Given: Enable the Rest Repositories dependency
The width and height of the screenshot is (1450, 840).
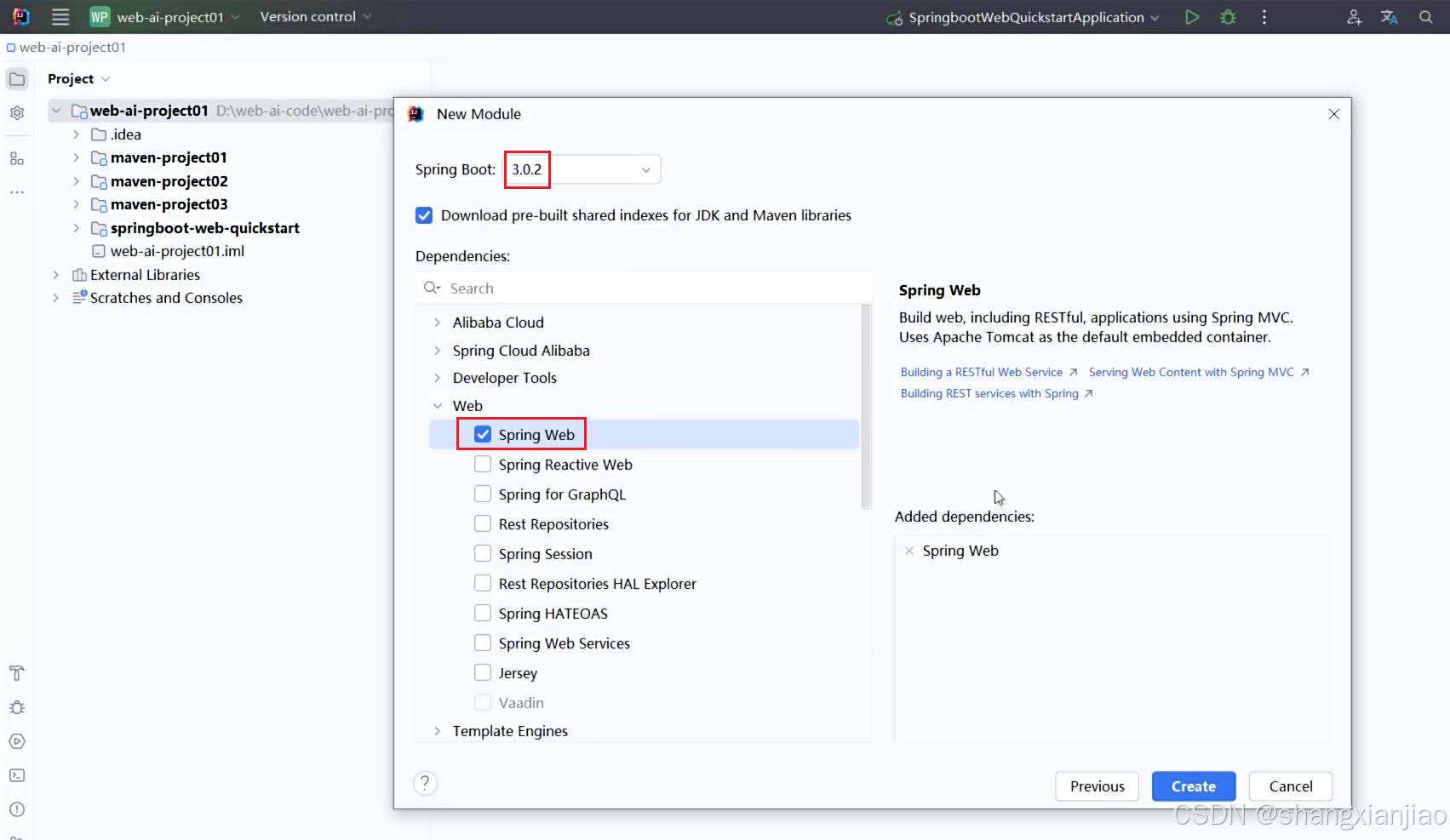Looking at the screenshot, I should tap(483, 523).
